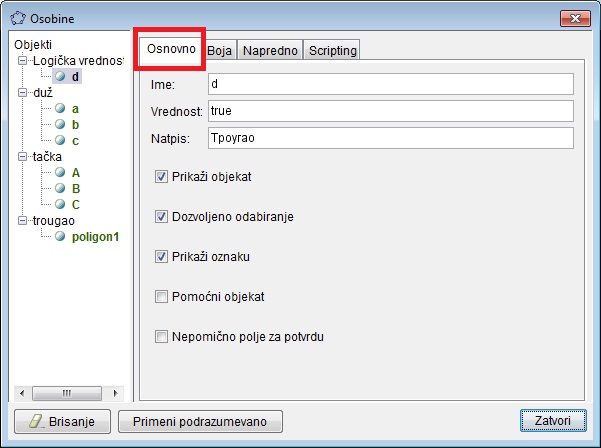This screenshot has height=448, width=601.
Task: Click the Ime input field
Action: (391, 84)
